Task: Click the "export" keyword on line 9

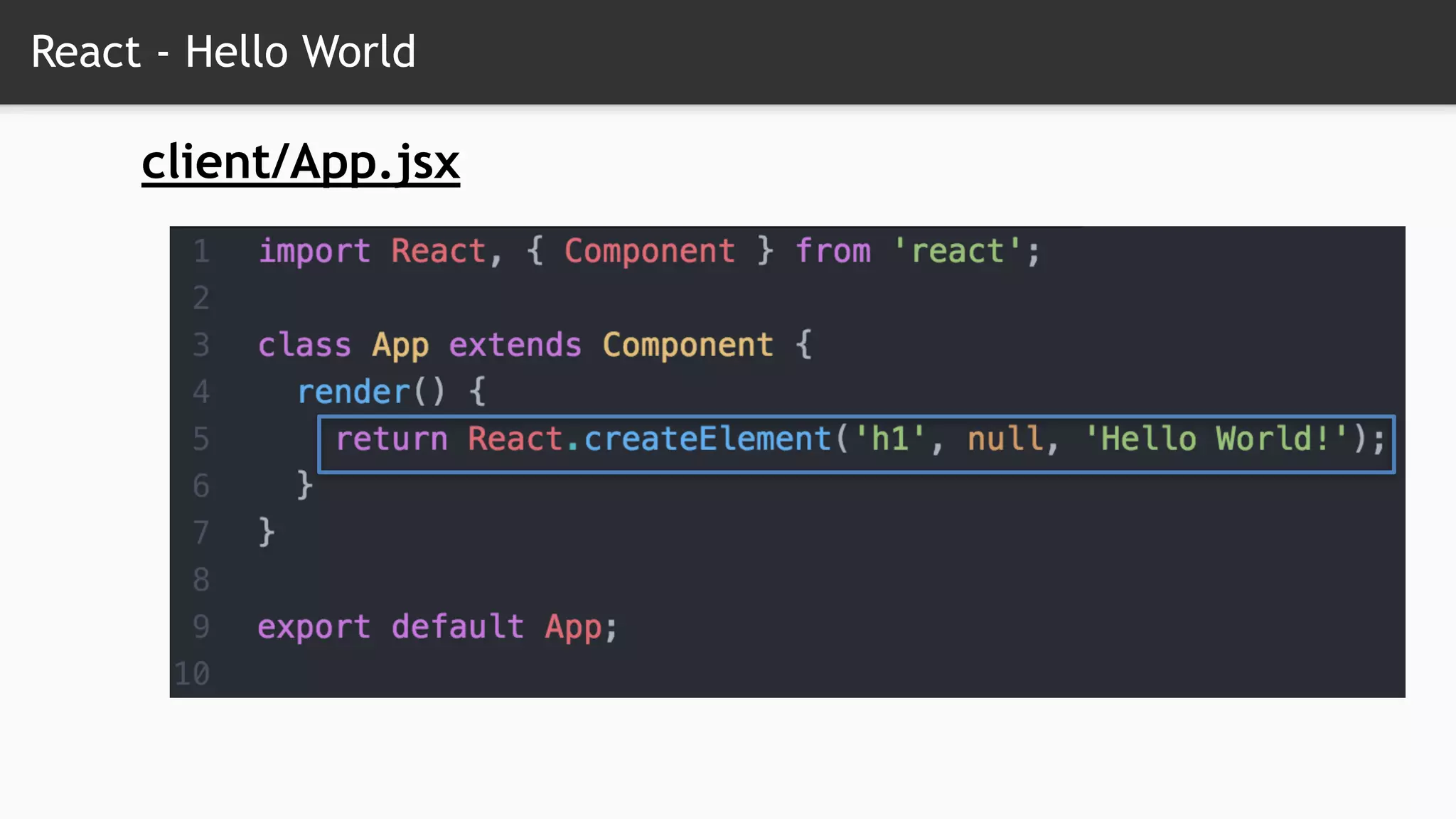Action: 314,627
